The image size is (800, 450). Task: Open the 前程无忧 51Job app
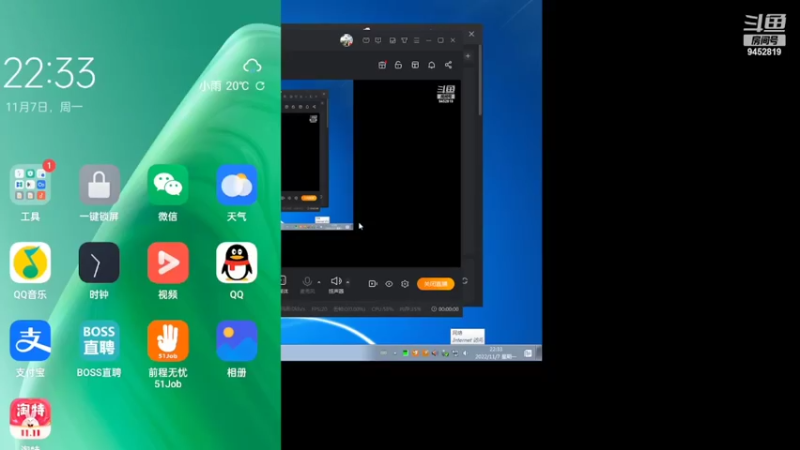click(x=168, y=341)
